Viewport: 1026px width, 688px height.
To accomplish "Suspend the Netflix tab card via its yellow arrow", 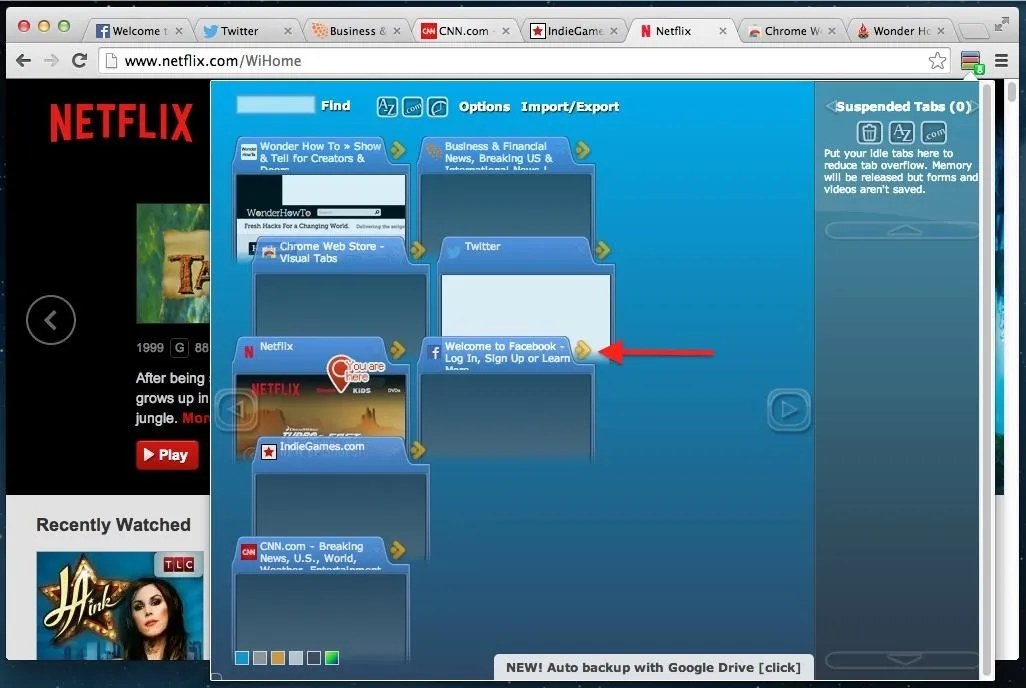I will click(397, 350).
